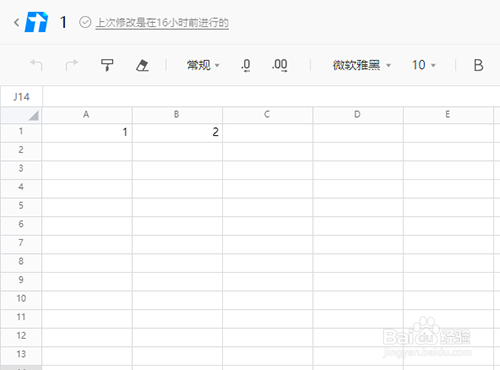Select the clear format eraser tool
Screen dimensions: 500x370
[142, 65]
